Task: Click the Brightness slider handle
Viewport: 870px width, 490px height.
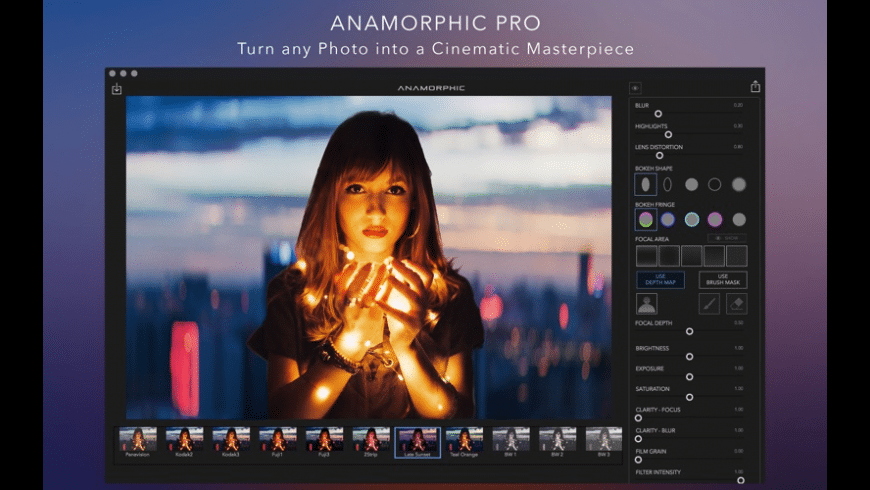Action: tap(690, 357)
